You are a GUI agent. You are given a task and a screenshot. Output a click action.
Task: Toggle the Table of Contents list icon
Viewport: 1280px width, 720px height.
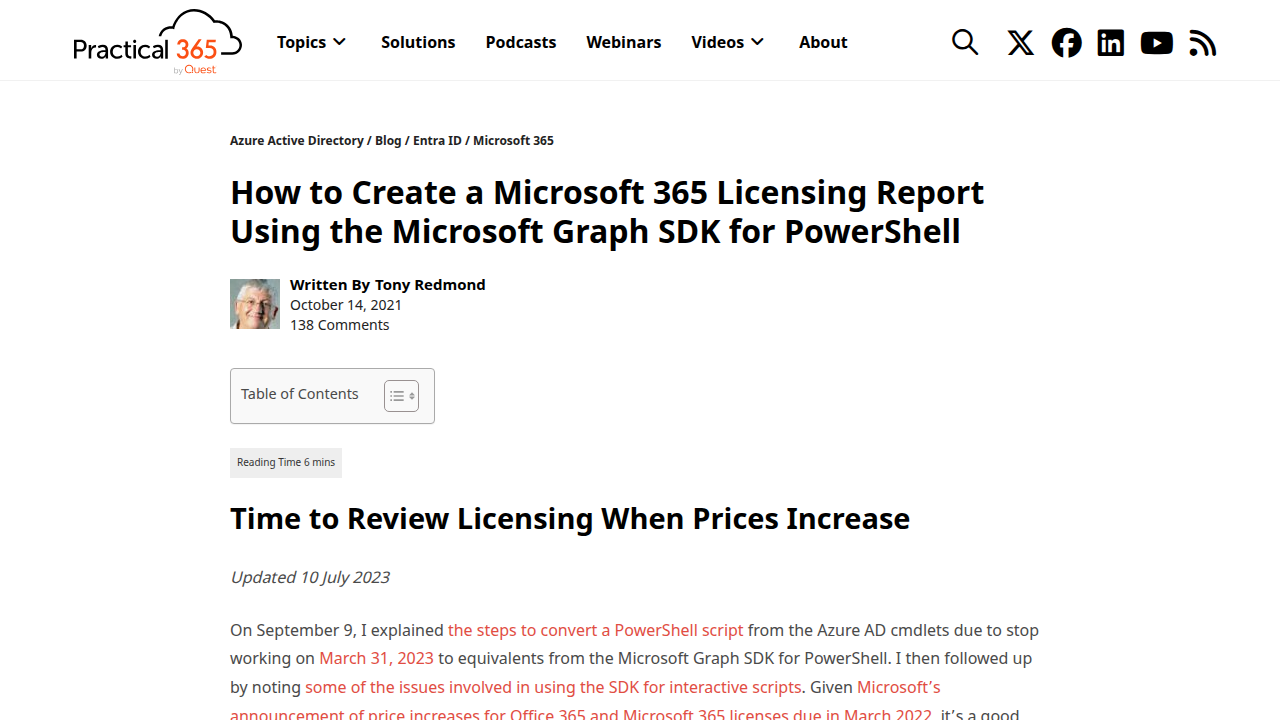(401, 396)
